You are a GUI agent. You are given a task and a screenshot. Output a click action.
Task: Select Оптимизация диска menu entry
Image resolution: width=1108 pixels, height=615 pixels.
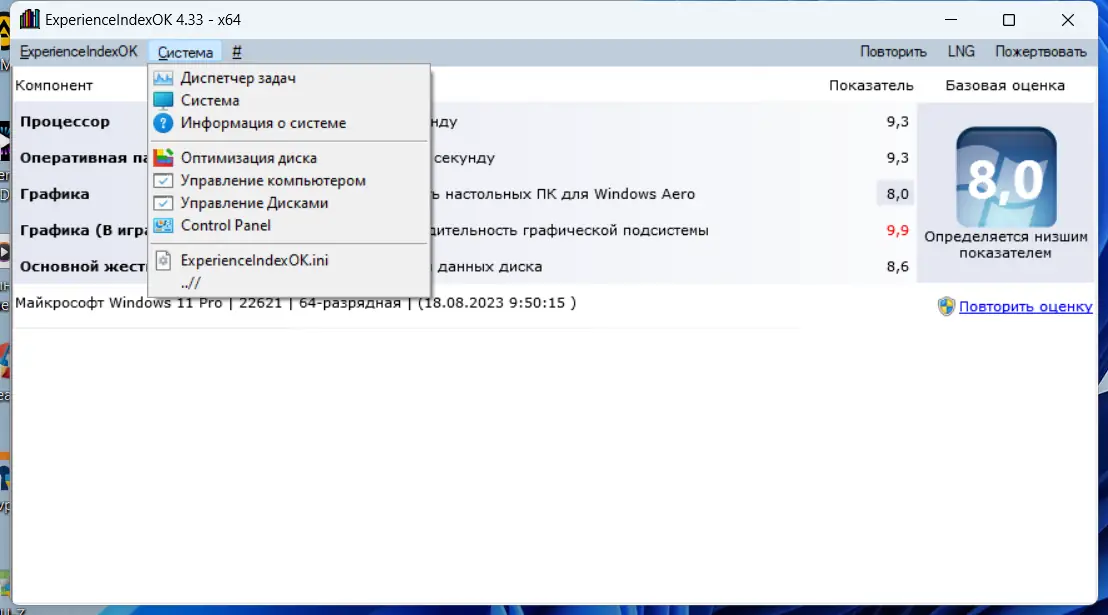point(290,158)
